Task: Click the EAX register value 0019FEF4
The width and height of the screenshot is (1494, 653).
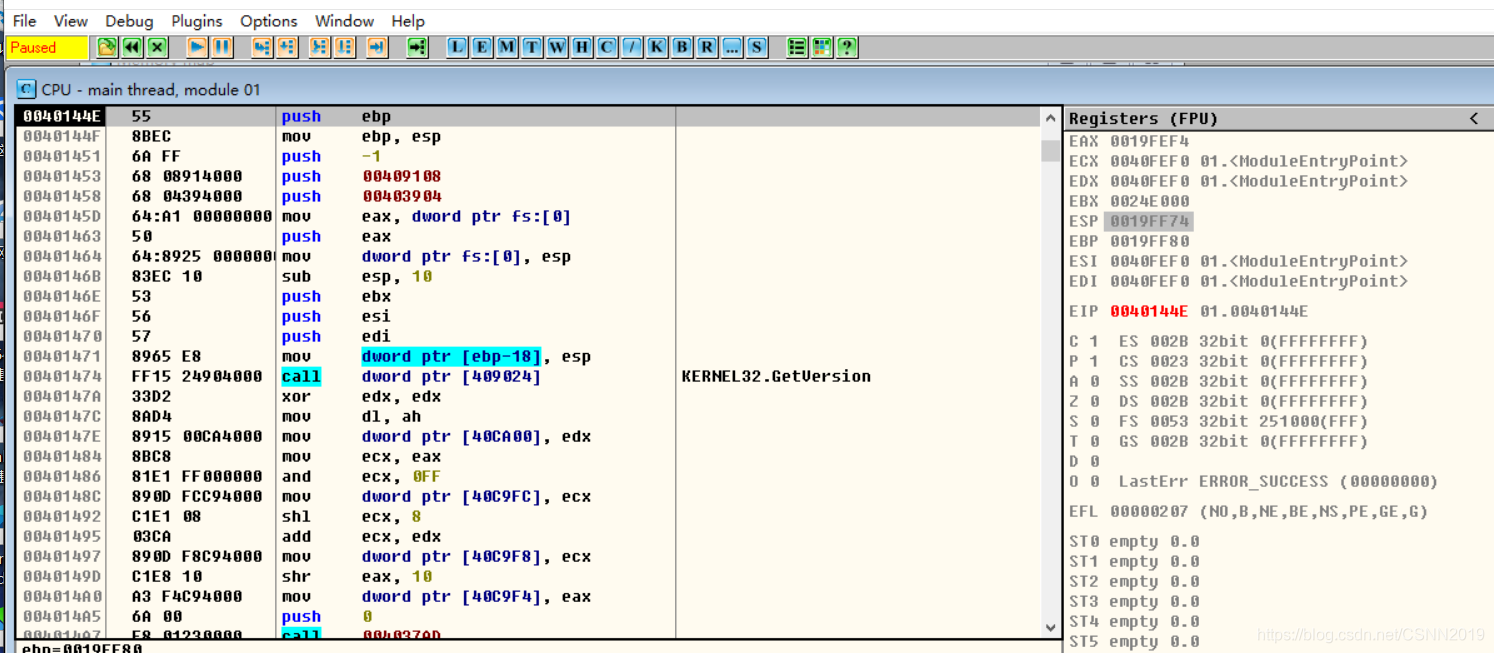Action: [1149, 141]
